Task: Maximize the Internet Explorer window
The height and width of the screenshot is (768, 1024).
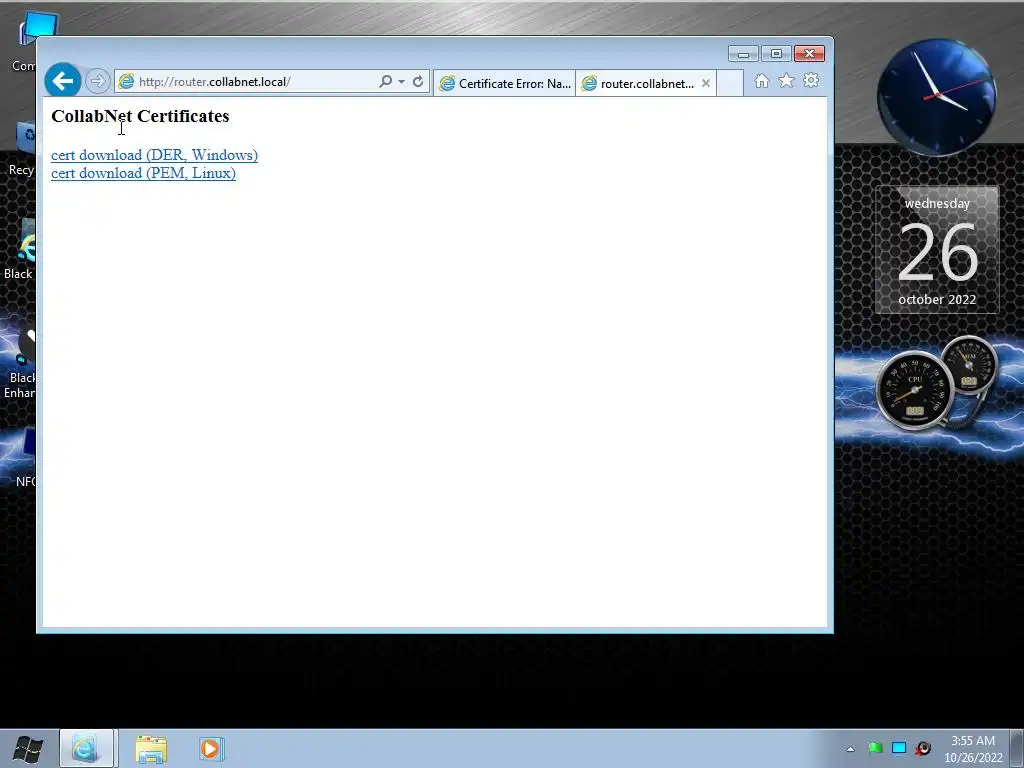Action: pos(776,54)
